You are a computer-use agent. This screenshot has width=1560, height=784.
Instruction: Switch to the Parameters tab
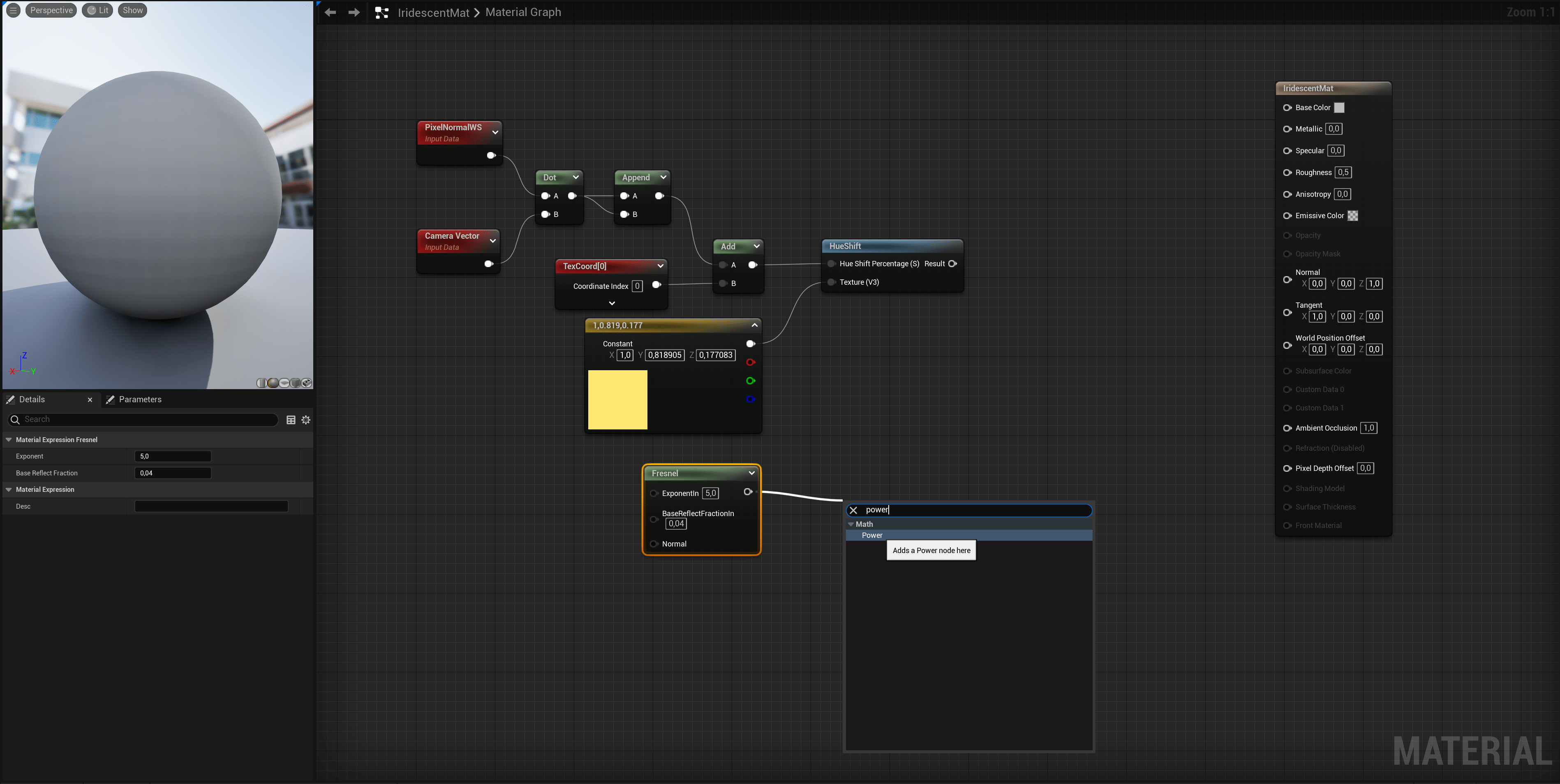coord(134,399)
